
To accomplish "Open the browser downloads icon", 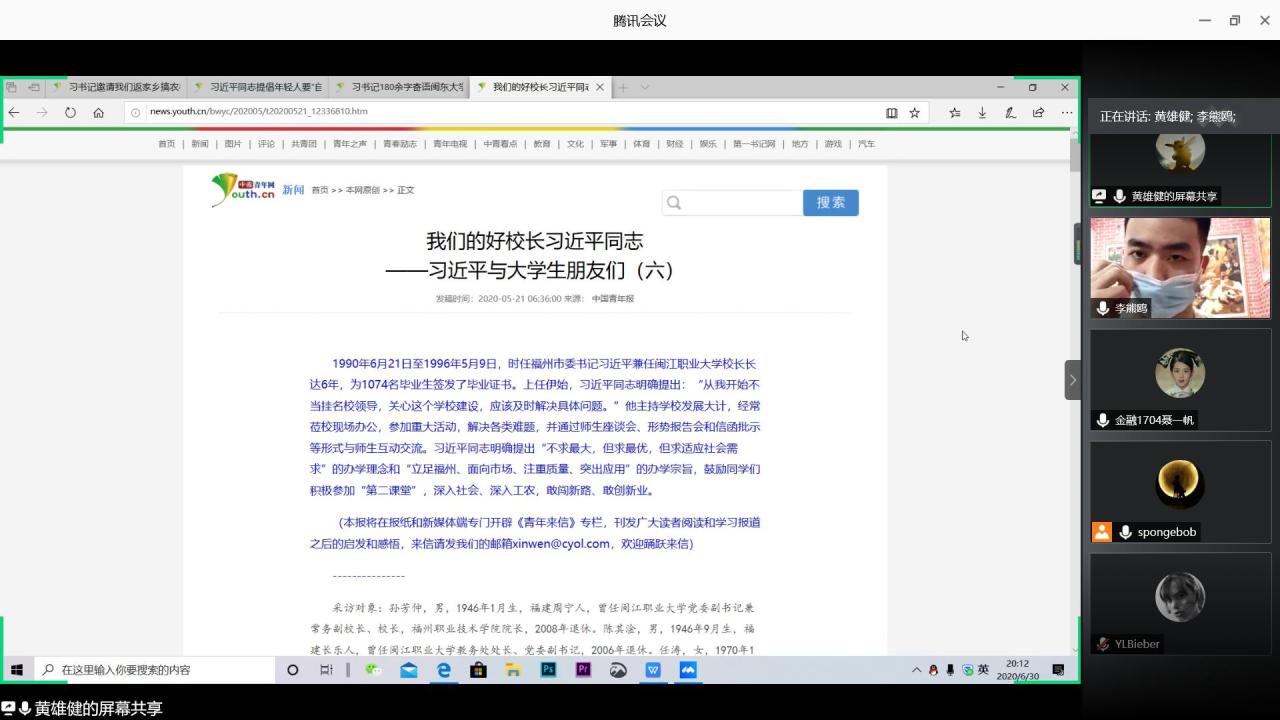I will 982,113.
